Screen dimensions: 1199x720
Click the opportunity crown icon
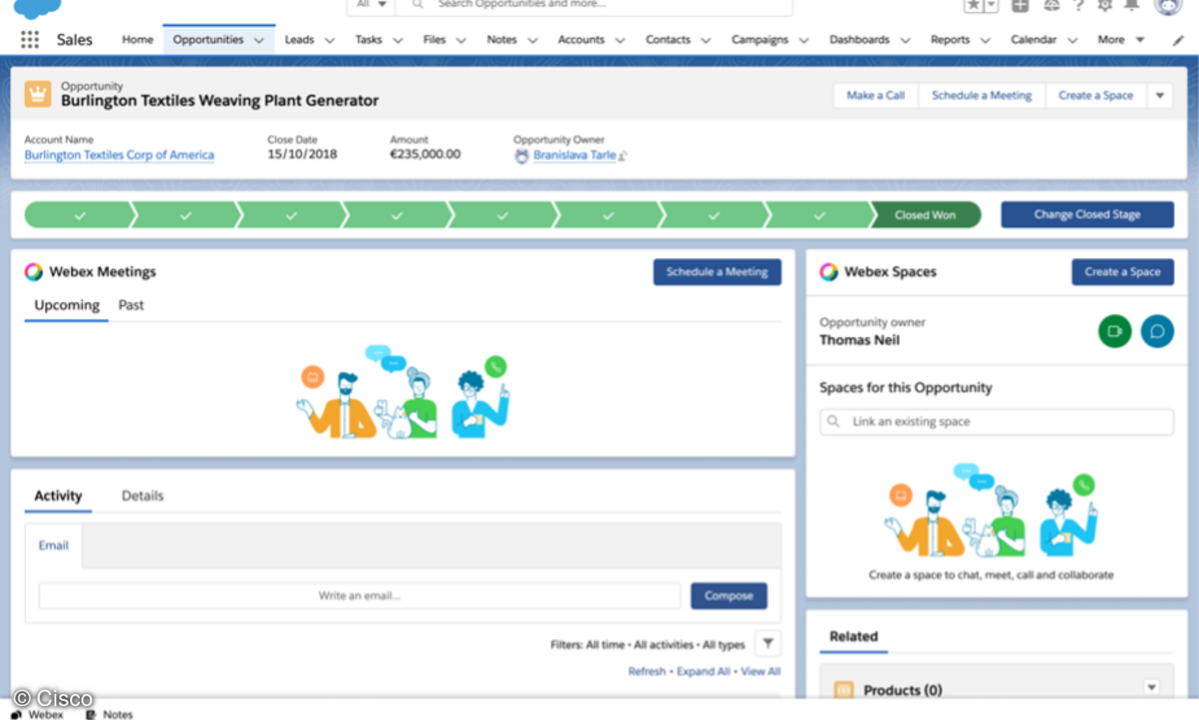(37, 95)
